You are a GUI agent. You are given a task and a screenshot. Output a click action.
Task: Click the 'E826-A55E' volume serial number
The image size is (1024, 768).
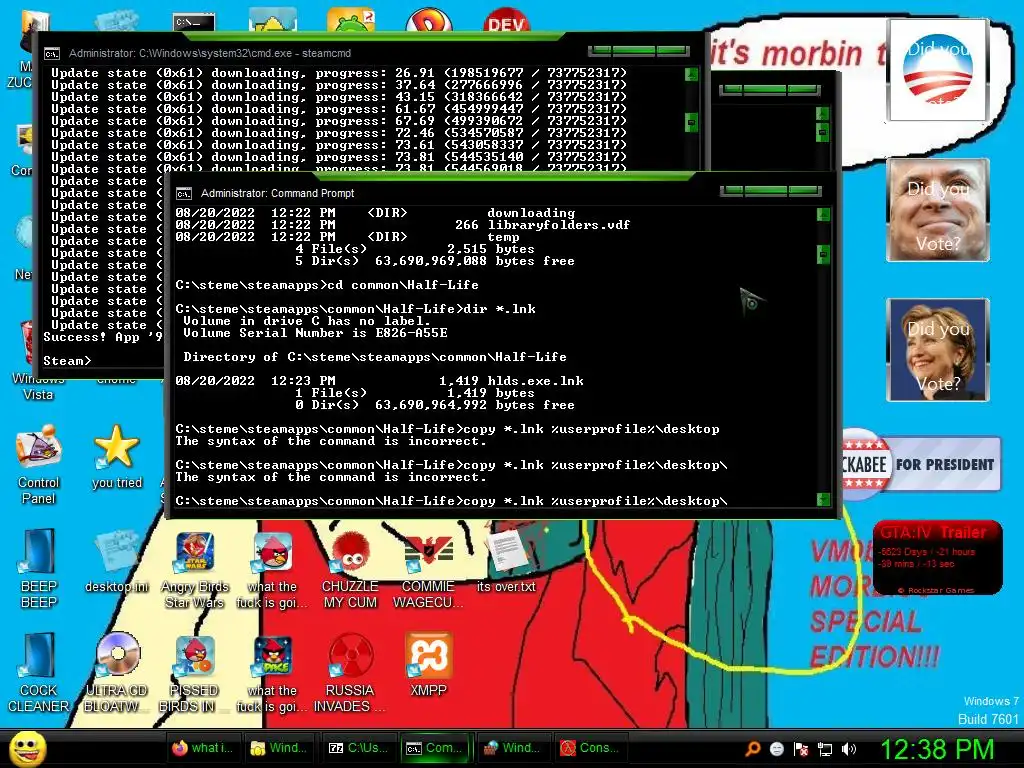(411, 332)
